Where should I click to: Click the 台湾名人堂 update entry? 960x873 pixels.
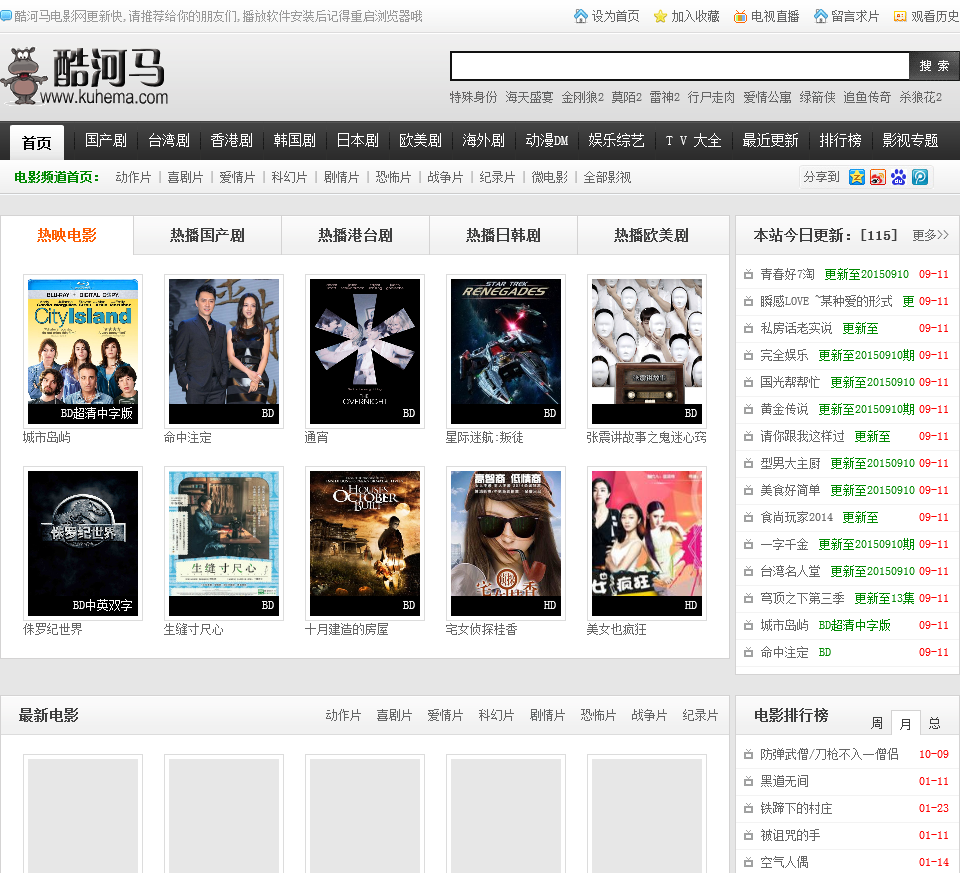pyautogui.click(x=790, y=571)
